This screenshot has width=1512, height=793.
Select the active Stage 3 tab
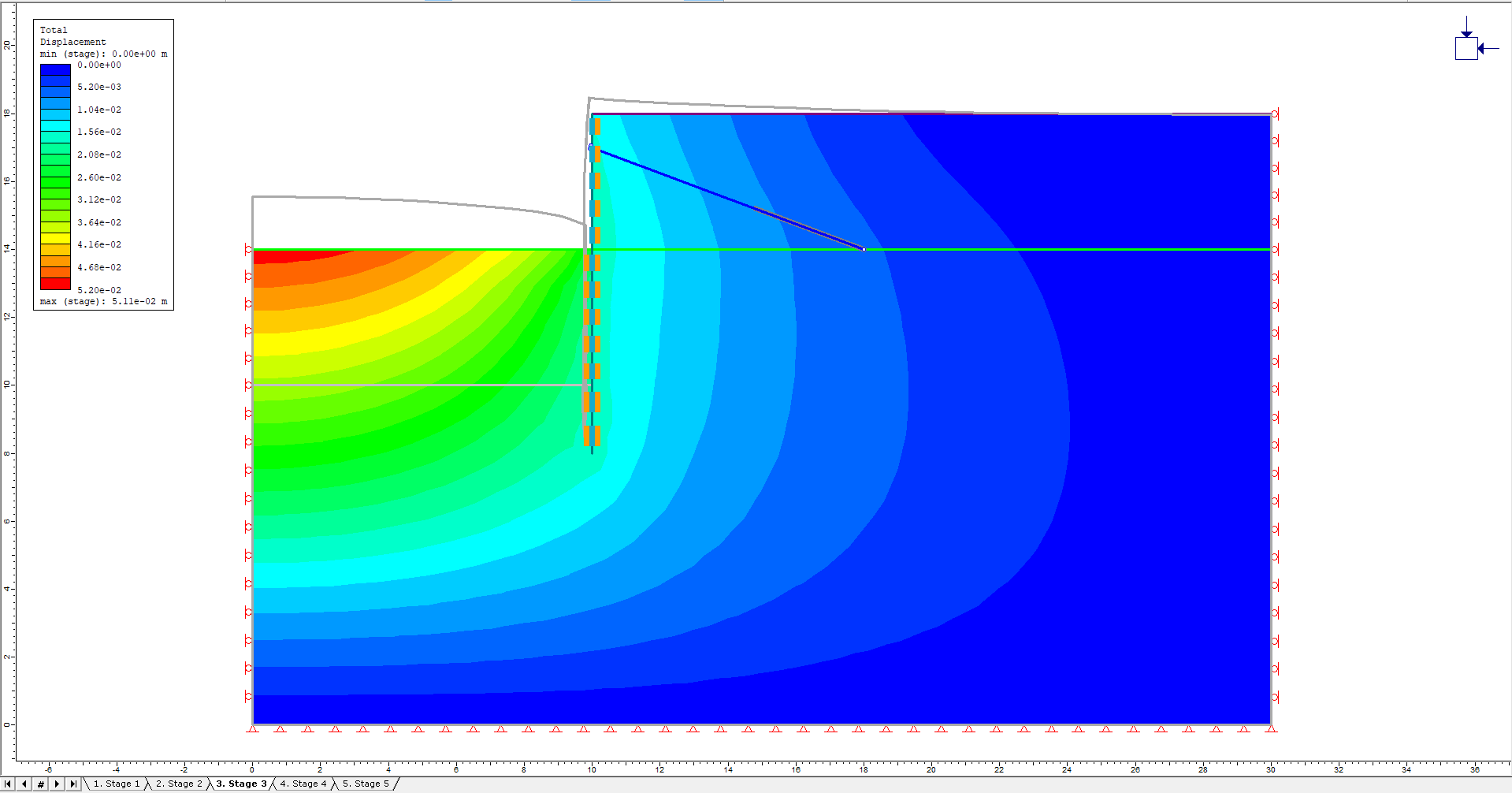241,784
